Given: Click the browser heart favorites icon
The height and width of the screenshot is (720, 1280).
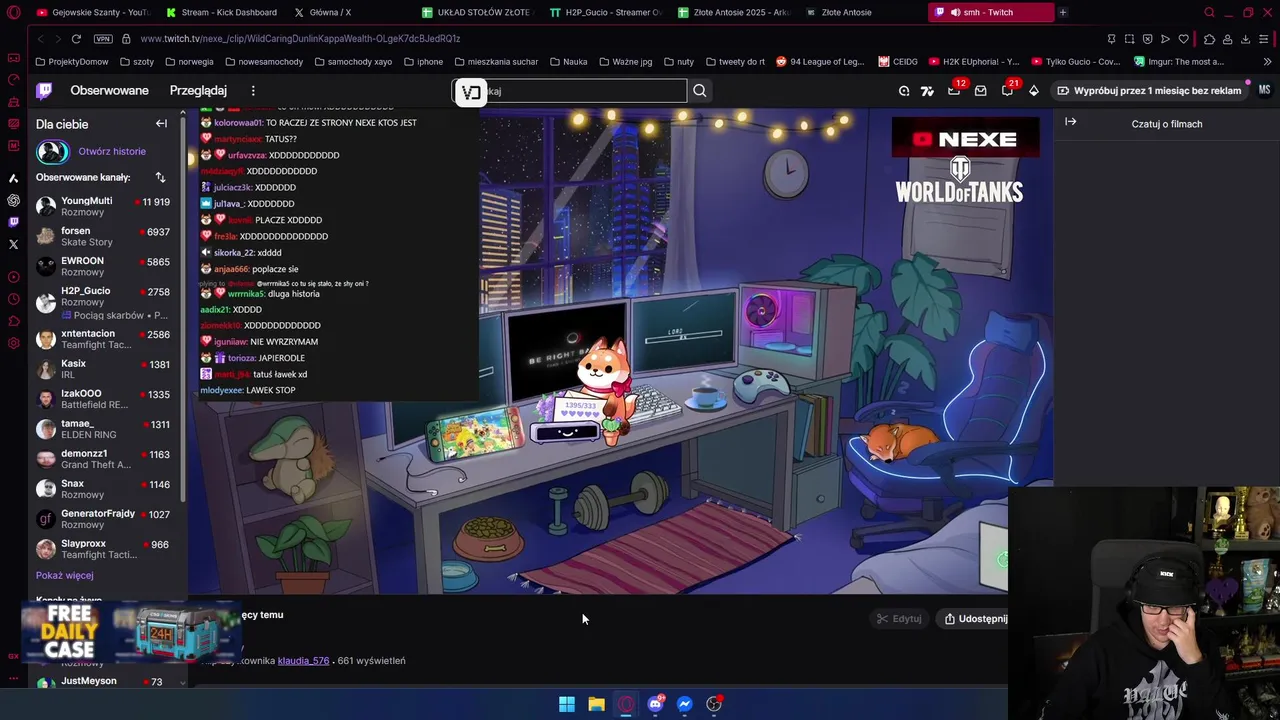Looking at the screenshot, I should coord(1183,39).
